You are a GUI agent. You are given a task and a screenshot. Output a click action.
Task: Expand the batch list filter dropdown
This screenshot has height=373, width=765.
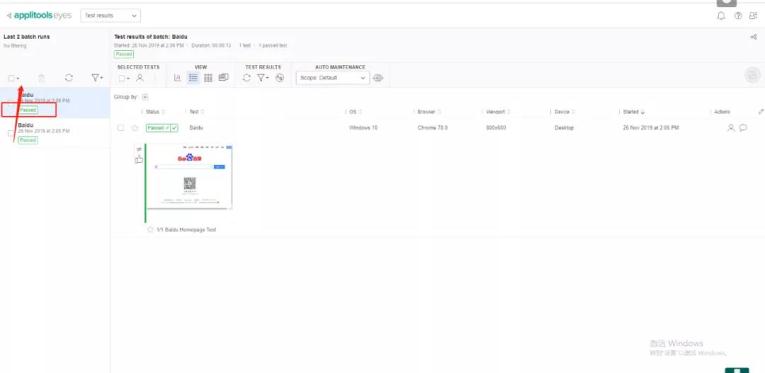(x=97, y=78)
